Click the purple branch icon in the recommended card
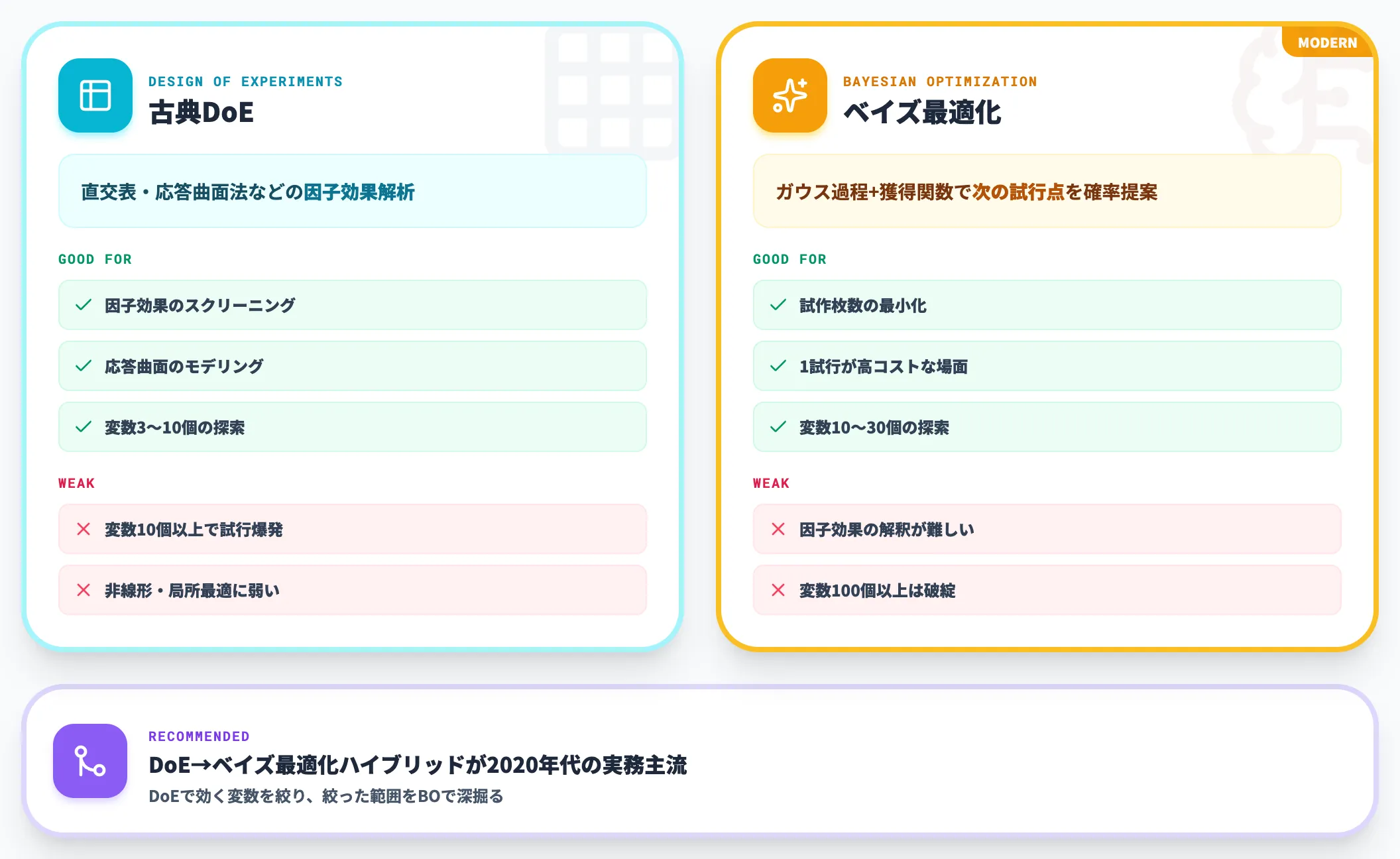1400x859 pixels. pos(90,761)
